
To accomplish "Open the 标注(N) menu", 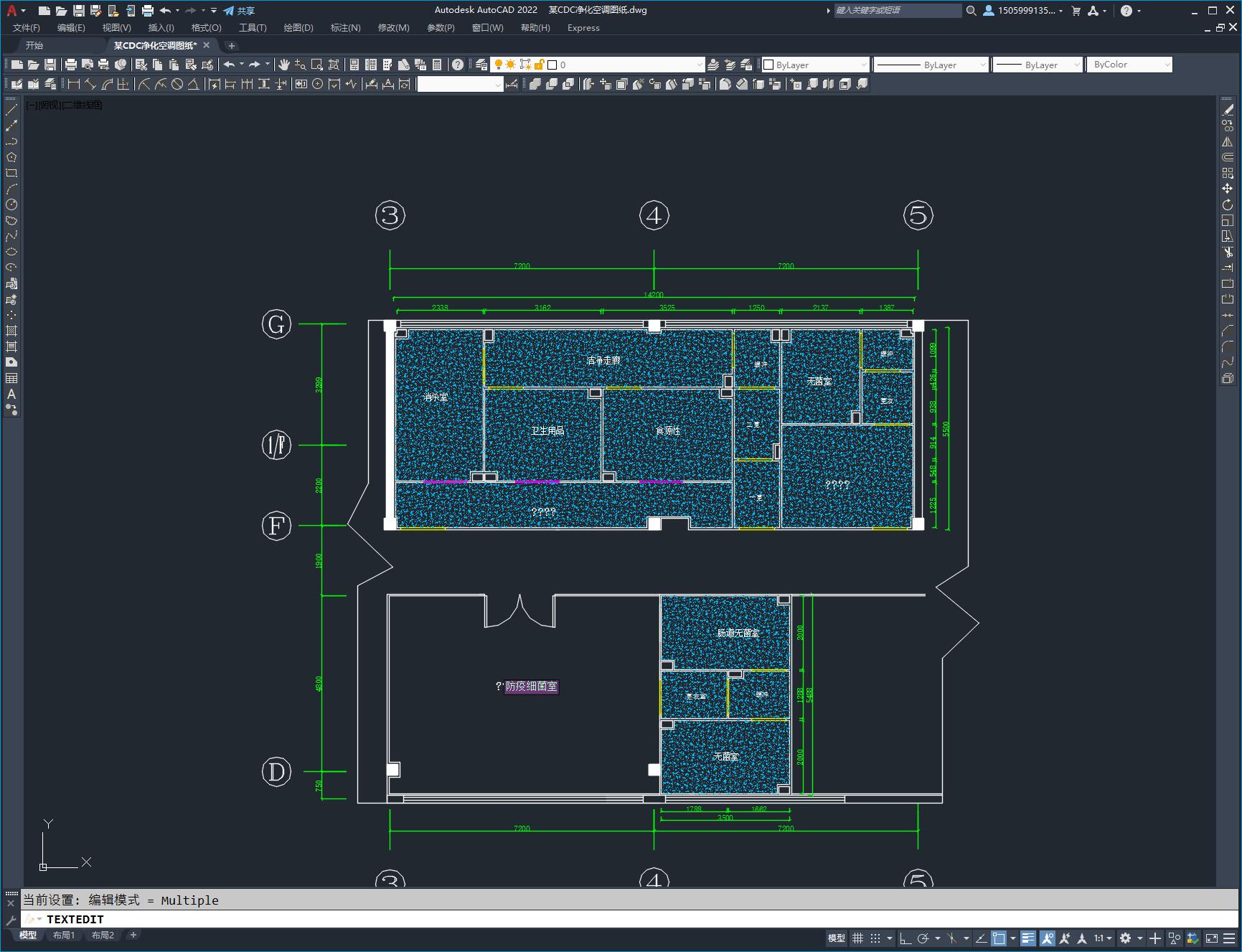I will pyautogui.click(x=345, y=28).
